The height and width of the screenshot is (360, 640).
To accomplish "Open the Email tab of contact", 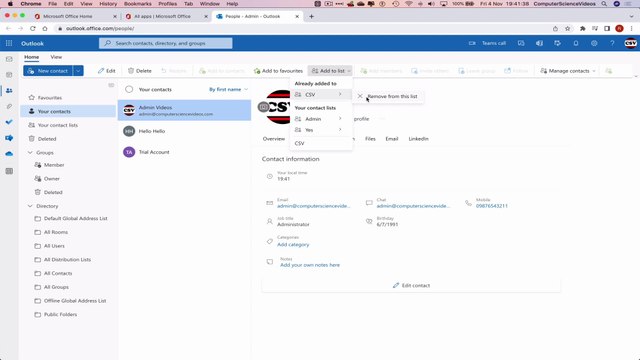I will pyautogui.click(x=391, y=139).
